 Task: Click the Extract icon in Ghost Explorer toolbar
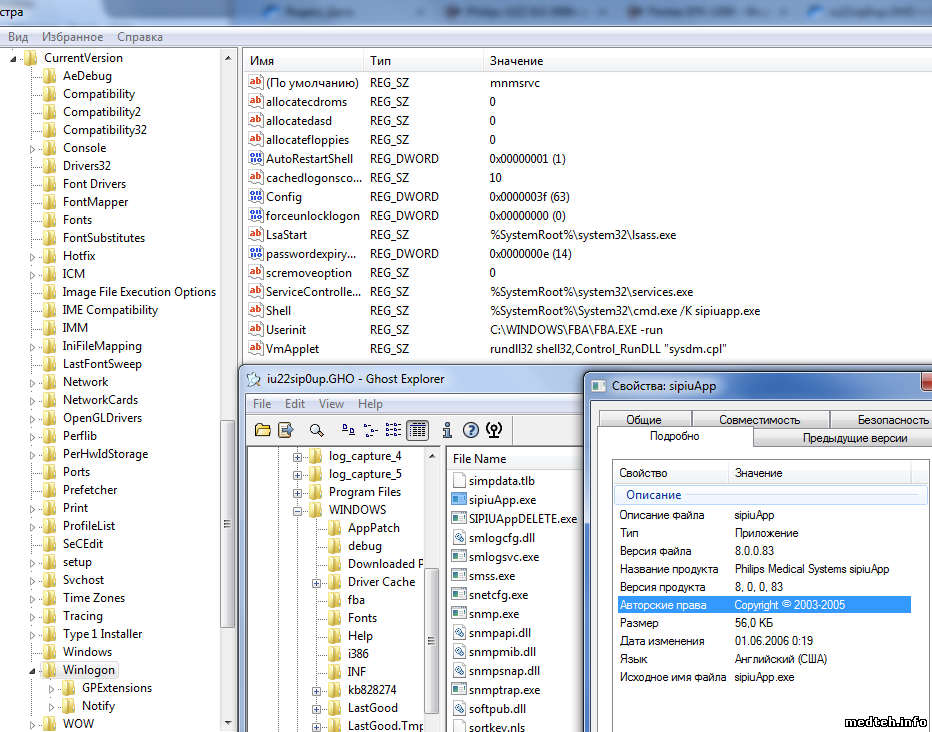[x=286, y=430]
